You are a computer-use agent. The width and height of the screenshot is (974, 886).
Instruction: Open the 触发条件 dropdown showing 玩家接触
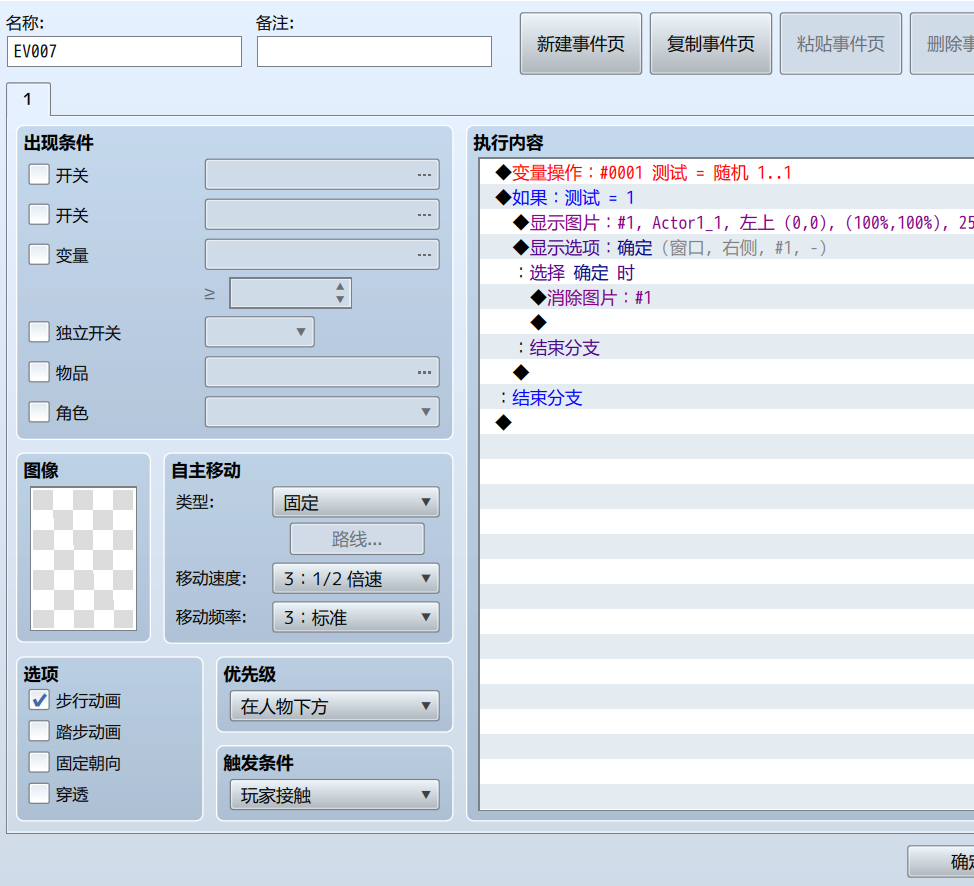334,795
